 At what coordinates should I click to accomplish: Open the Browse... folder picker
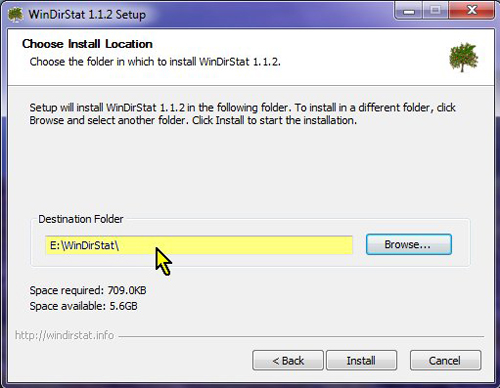point(409,245)
